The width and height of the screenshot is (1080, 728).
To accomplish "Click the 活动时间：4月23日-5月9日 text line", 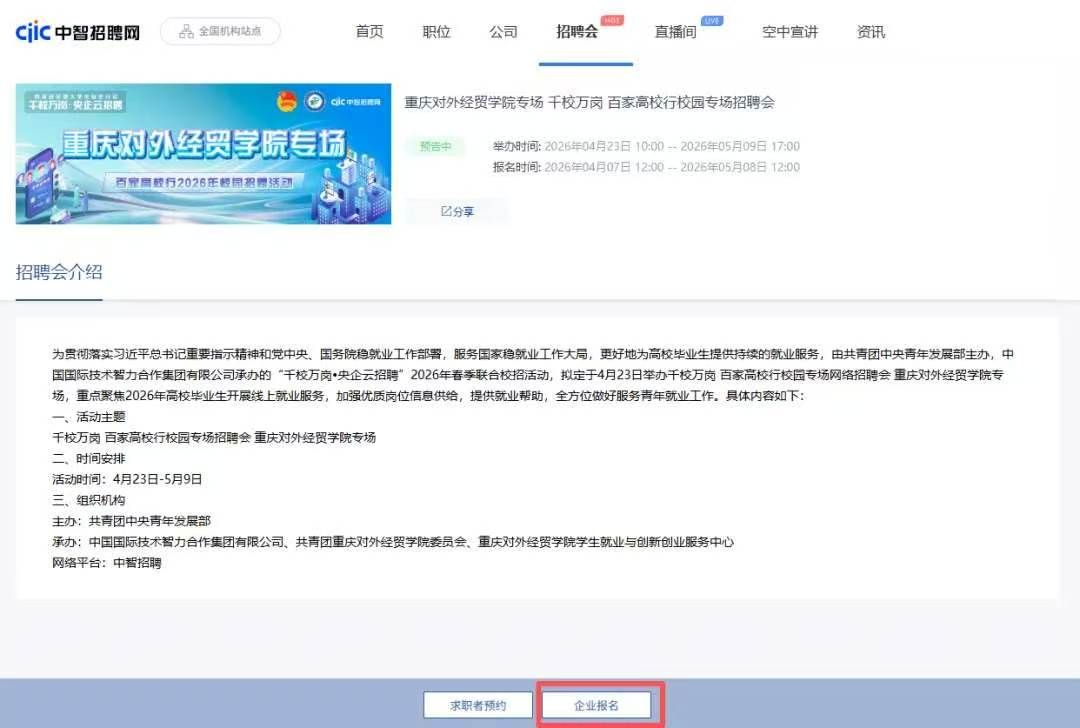I will (127, 479).
